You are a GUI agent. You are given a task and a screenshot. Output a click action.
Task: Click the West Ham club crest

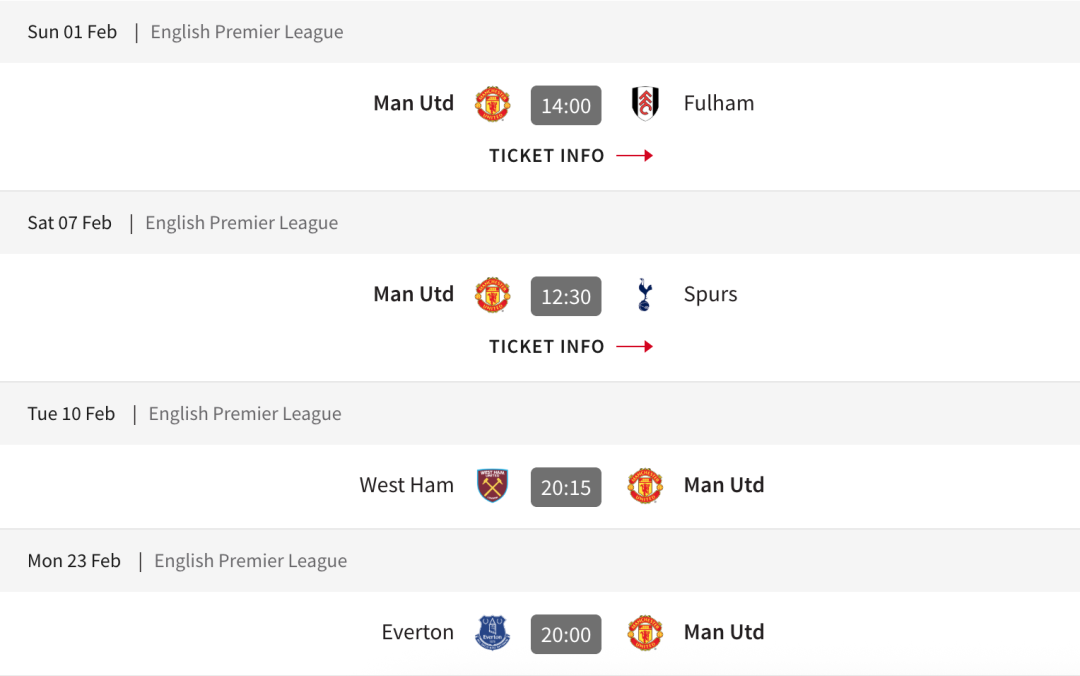coord(492,486)
